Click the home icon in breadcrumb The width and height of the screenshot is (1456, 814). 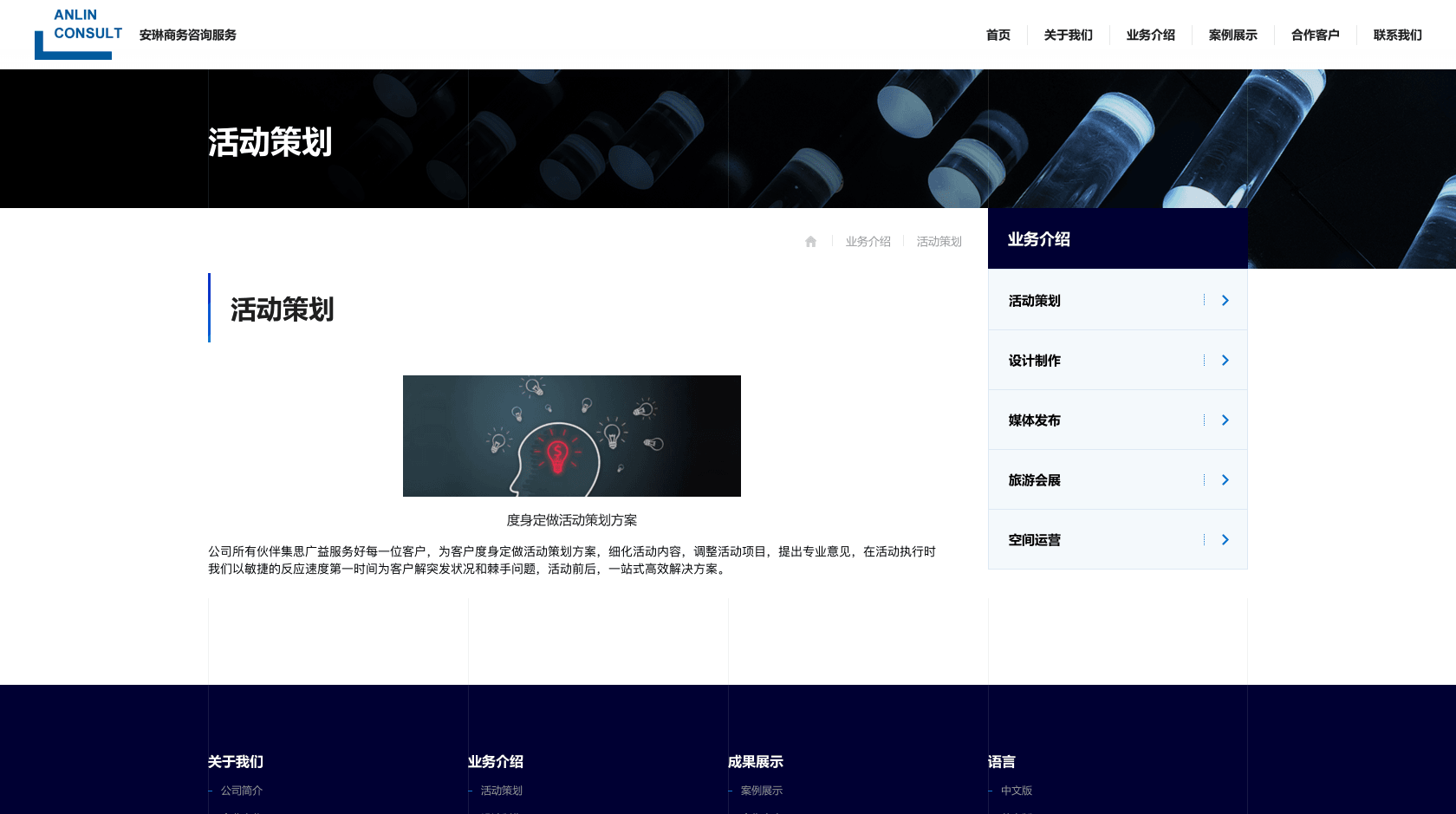[x=810, y=242]
